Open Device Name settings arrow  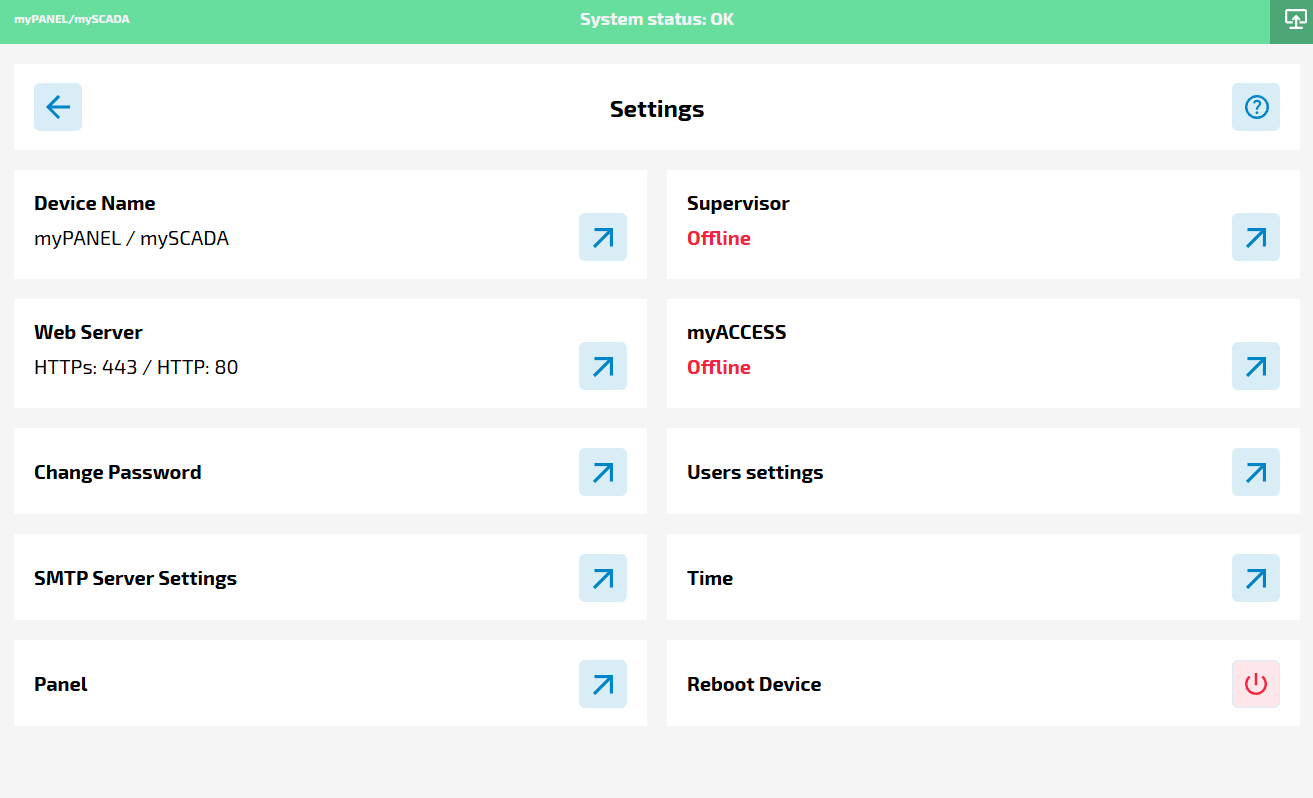pos(603,237)
